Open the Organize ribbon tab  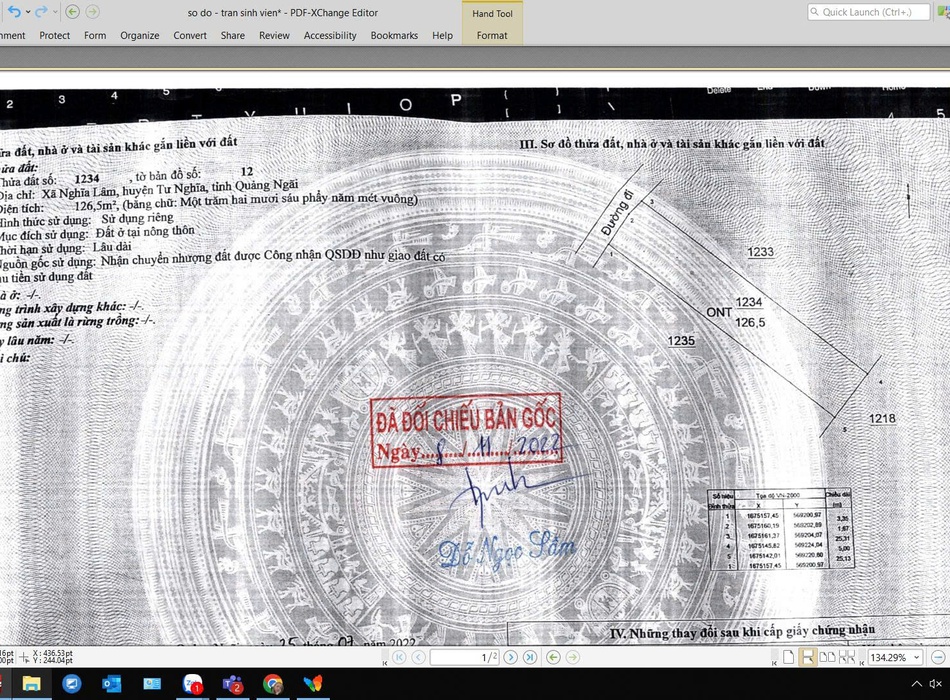click(x=139, y=35)
